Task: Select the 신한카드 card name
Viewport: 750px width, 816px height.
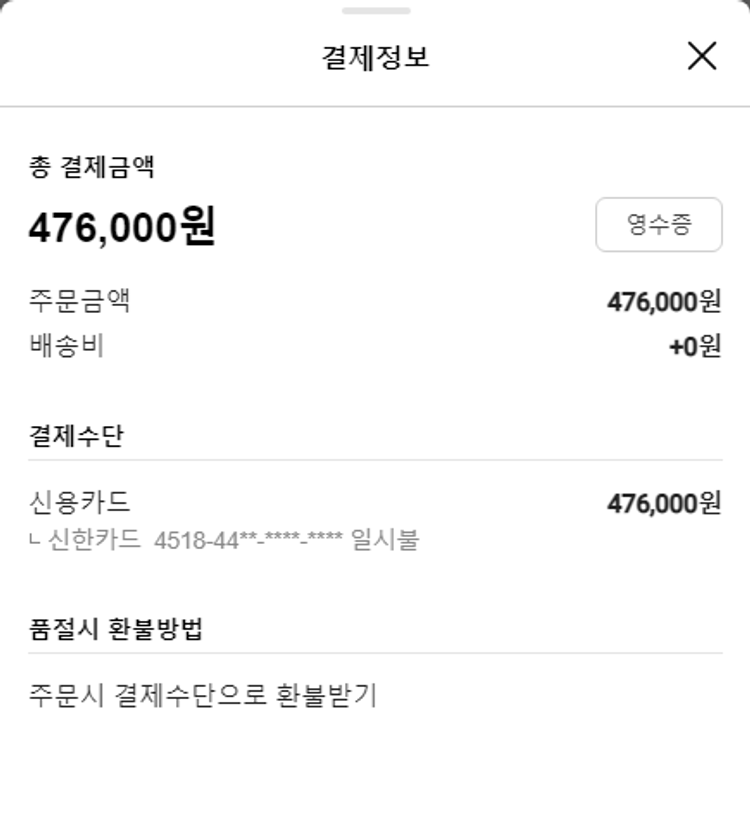Action: [x=95, y=541]
